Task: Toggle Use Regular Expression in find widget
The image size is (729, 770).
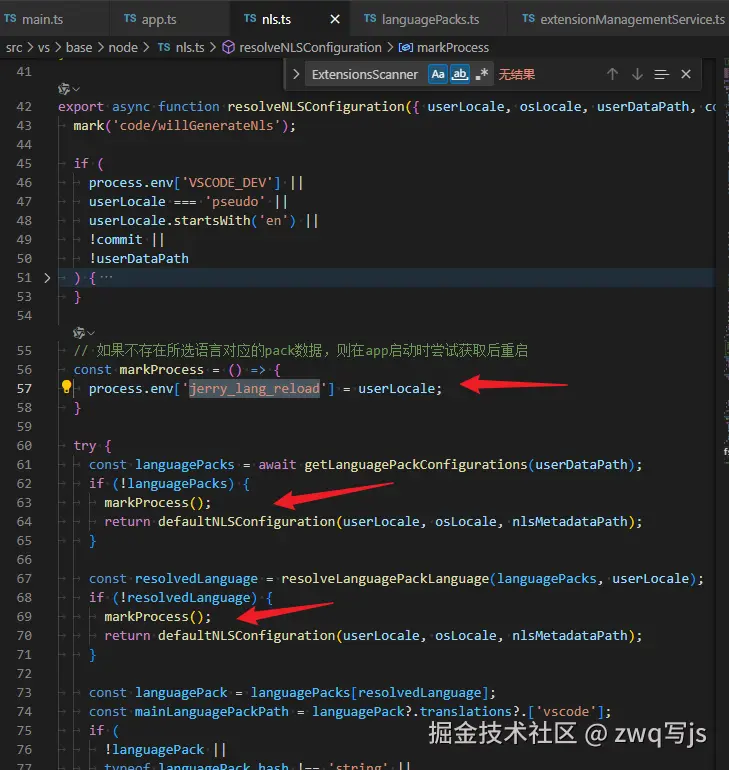Action: pos(482,74)
